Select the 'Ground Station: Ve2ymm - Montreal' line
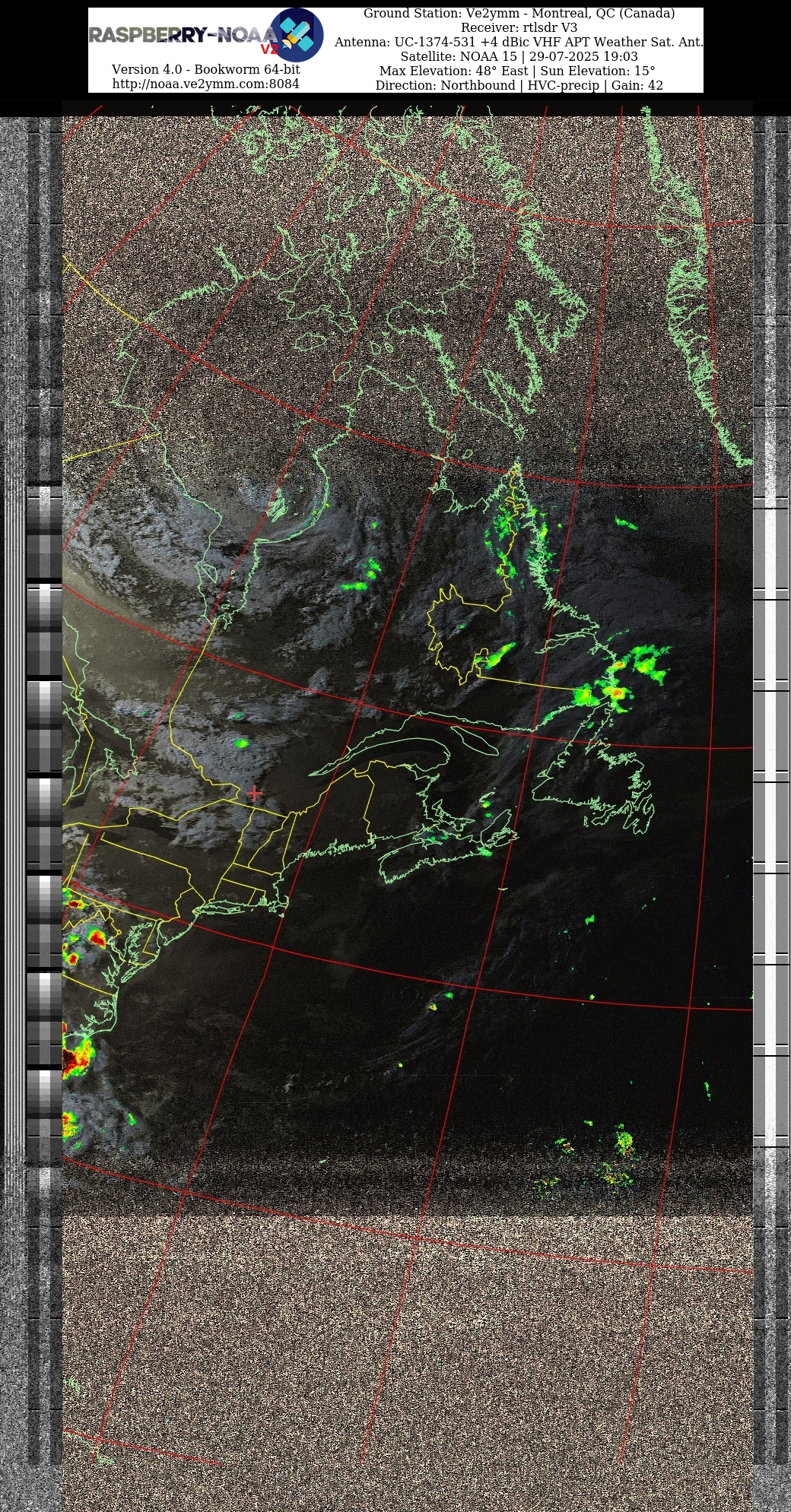791x1512 pixels. [519, 13]
